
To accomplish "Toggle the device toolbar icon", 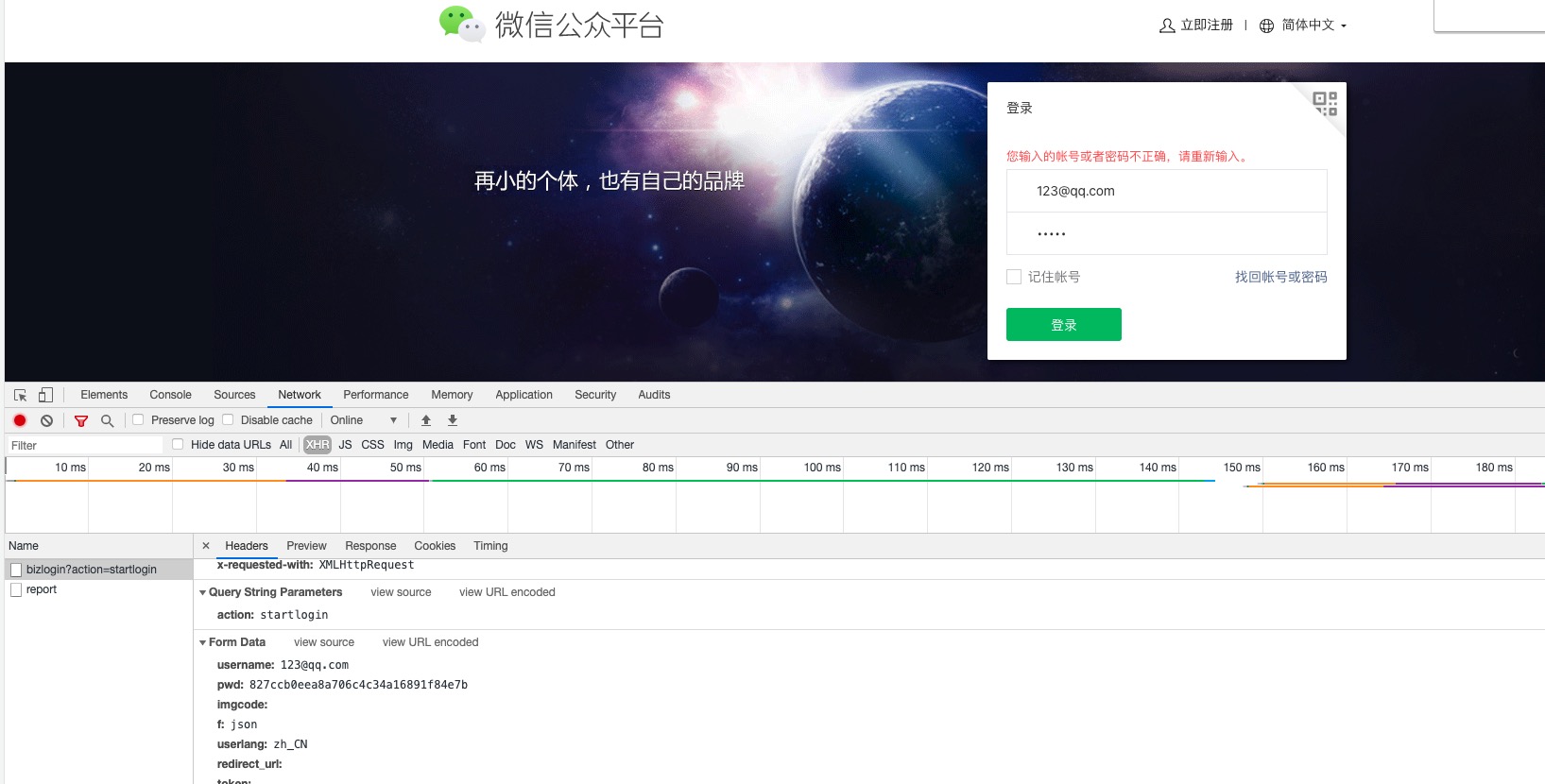I will coord(45,395).
